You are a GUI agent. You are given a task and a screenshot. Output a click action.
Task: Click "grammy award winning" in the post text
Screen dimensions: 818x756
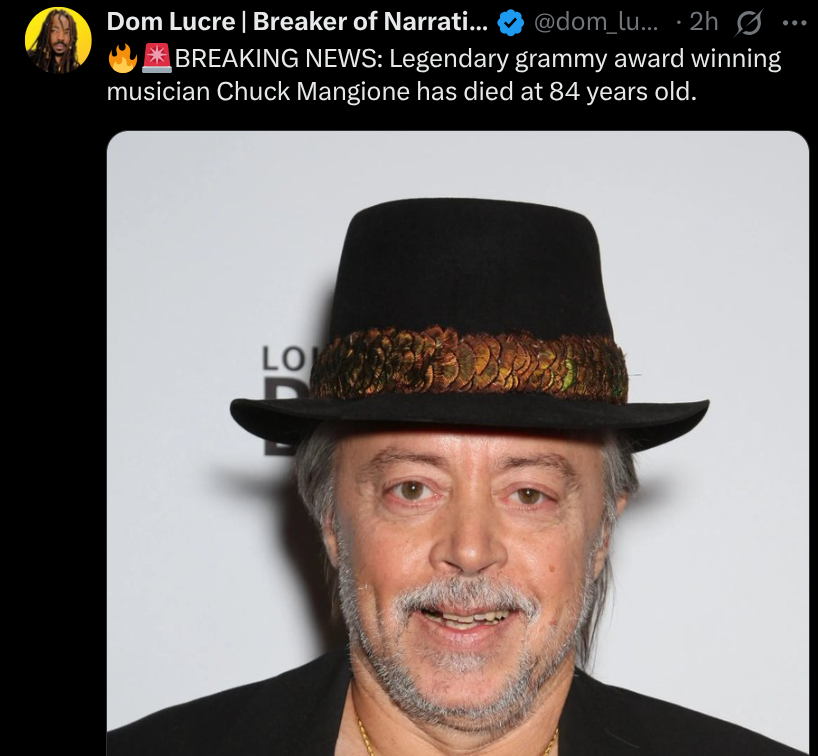pos(648,59)
